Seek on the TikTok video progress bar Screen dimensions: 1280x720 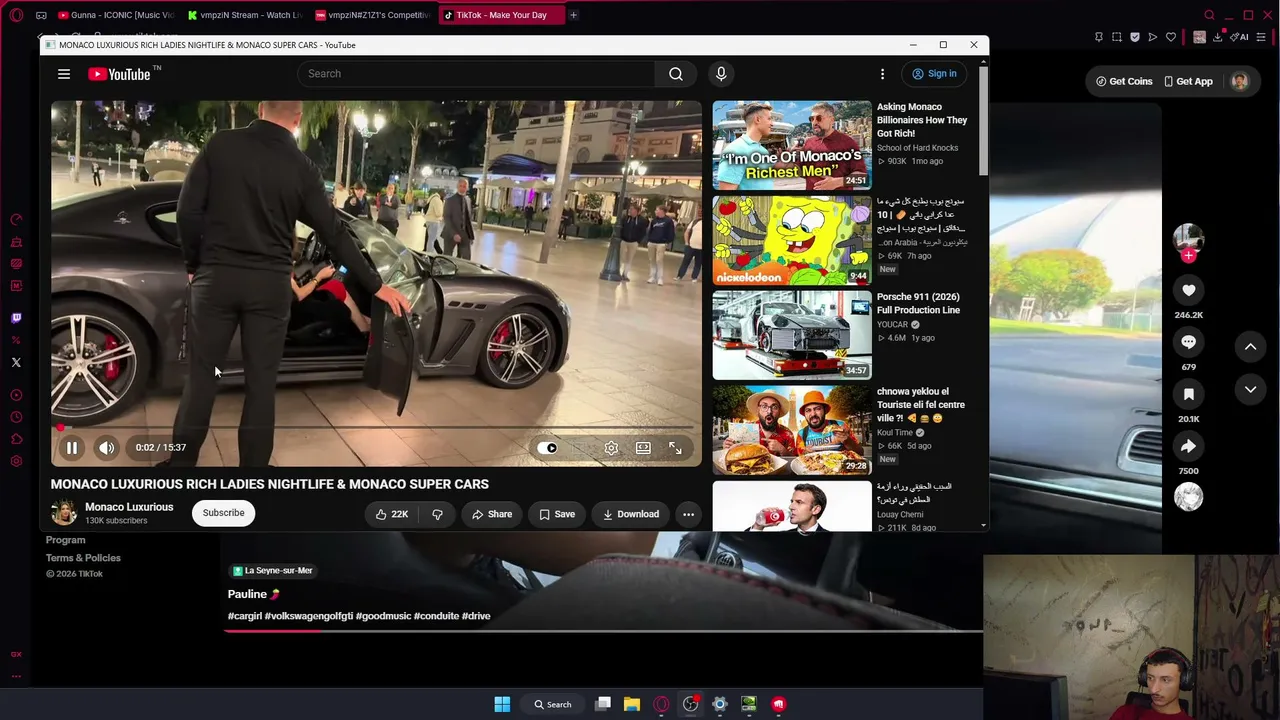604,631
